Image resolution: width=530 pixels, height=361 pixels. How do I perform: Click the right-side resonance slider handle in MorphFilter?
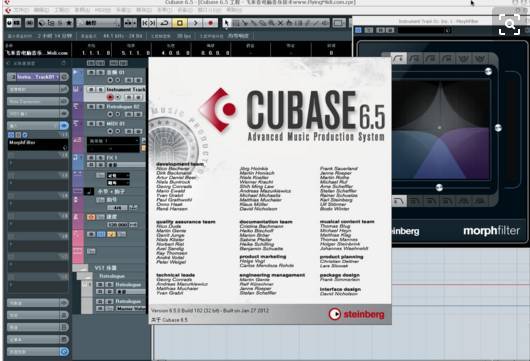click(x=498, y=128)
